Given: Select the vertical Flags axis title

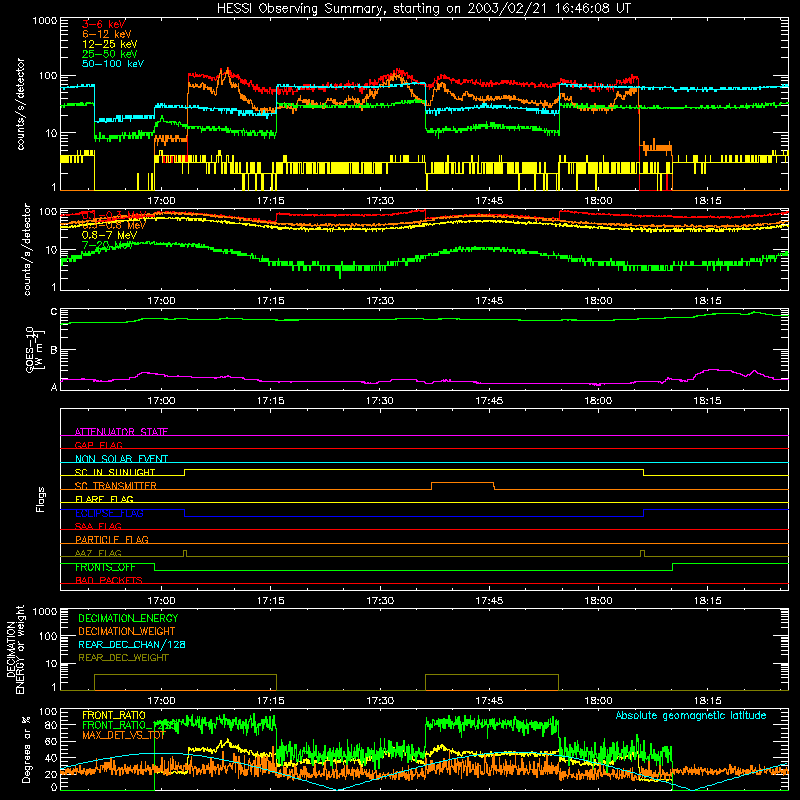Looking at the screenshot, I should pos(41,499).
